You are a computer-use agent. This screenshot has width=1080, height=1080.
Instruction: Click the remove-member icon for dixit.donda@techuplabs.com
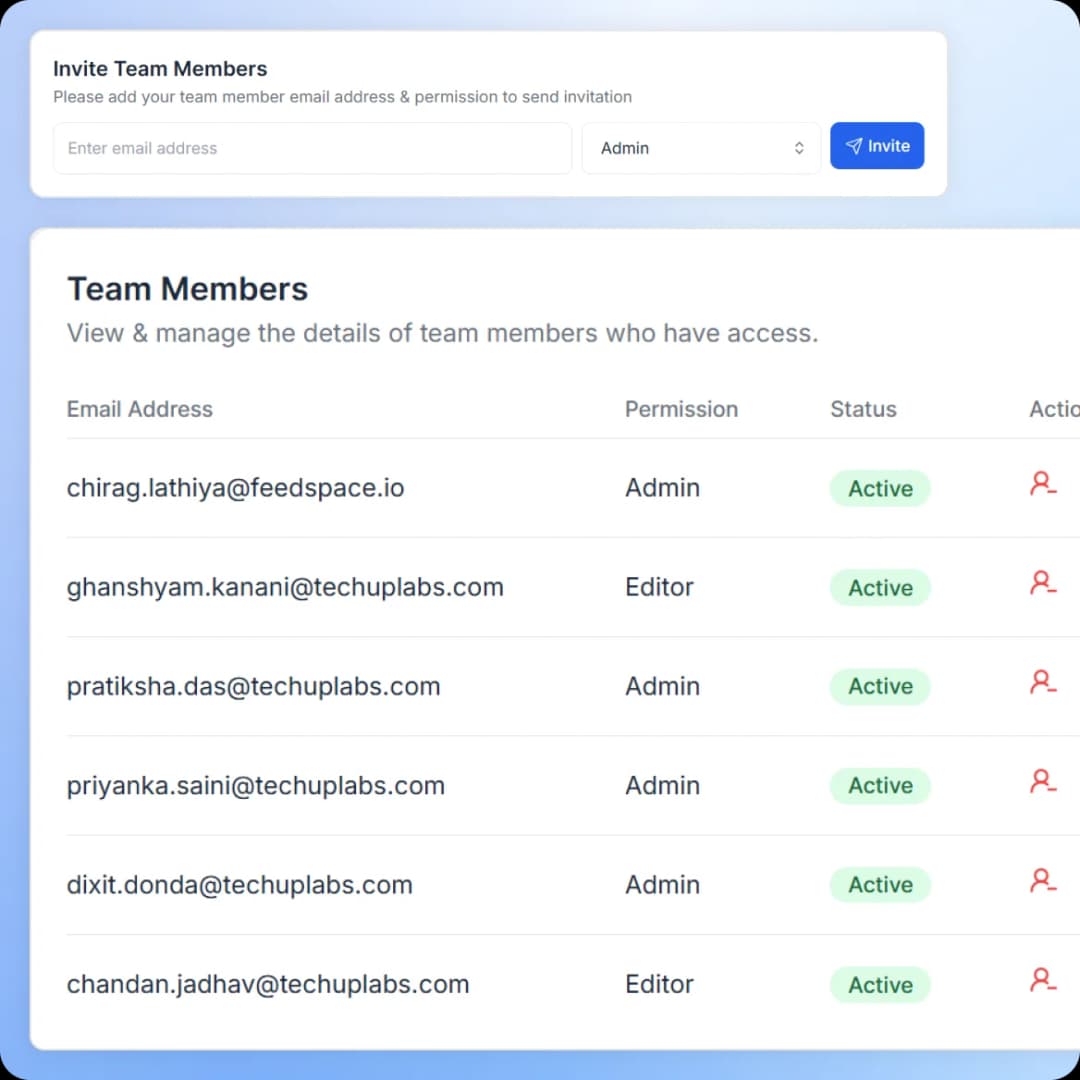click(x=1042, y=880)
